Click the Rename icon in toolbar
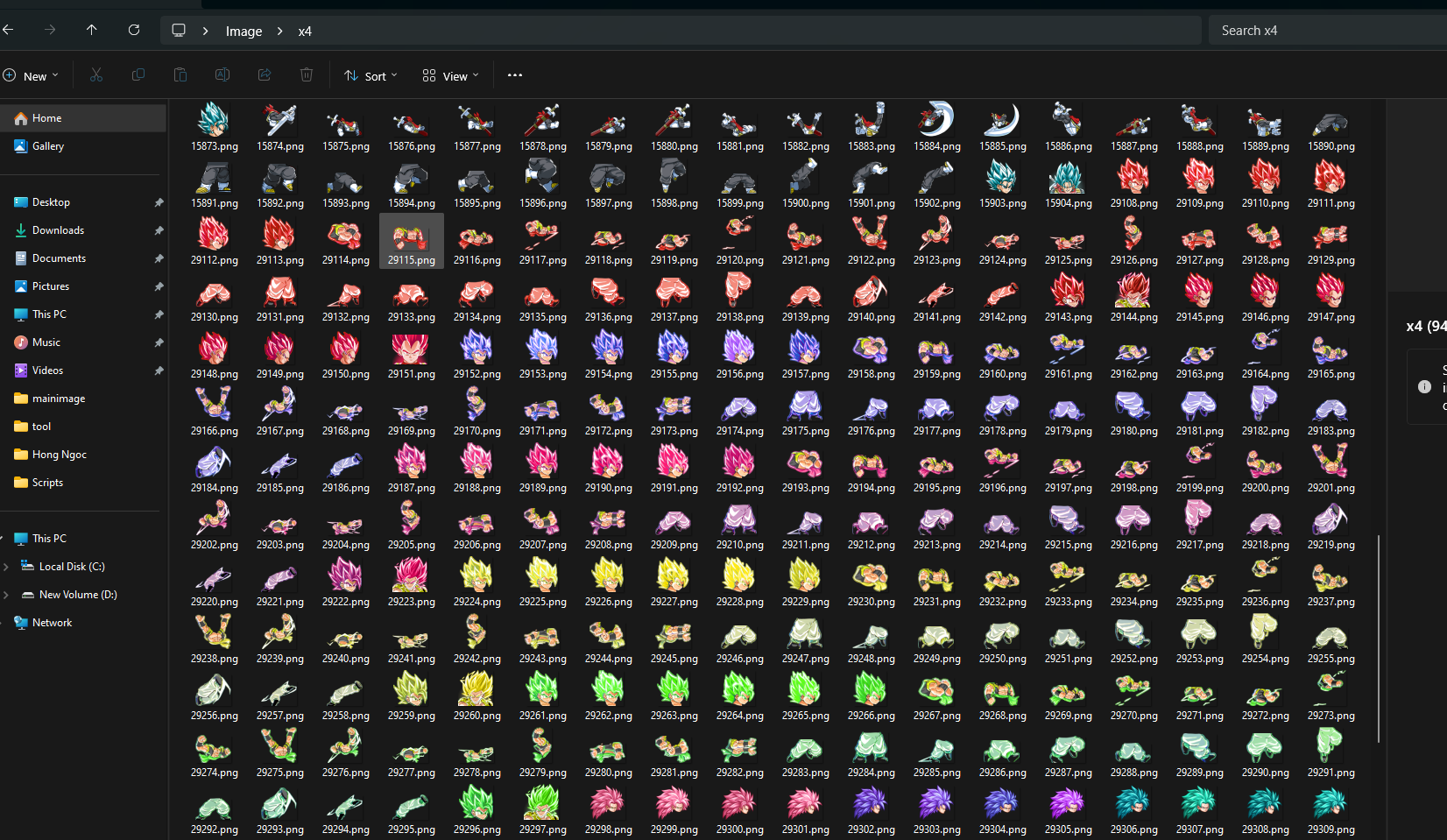 [222, 75]
